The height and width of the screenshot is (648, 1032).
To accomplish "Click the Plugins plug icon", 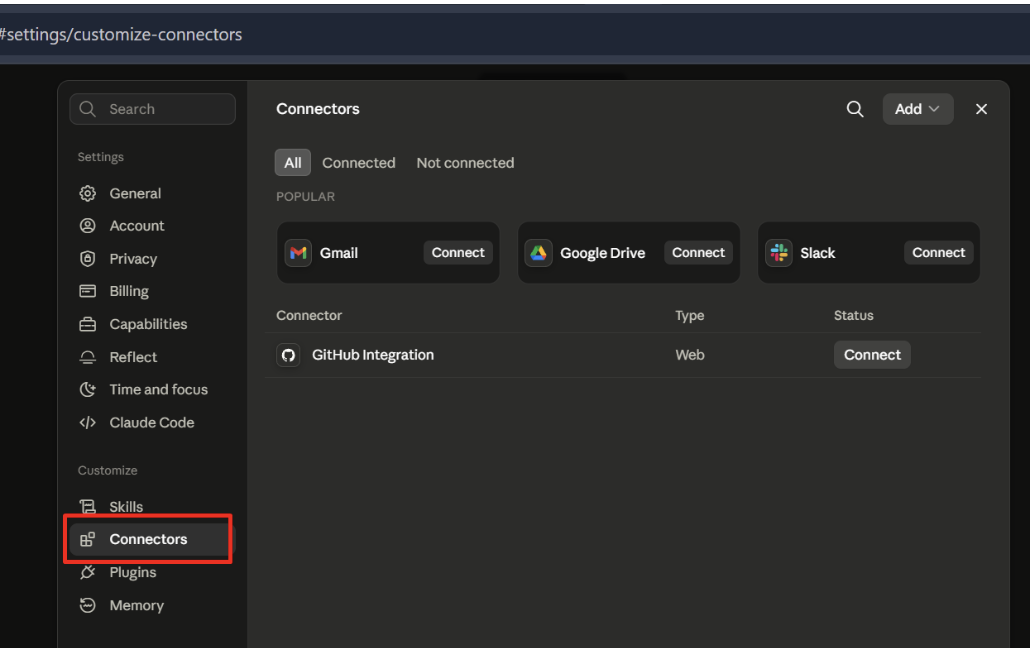I will pos(88,572).
